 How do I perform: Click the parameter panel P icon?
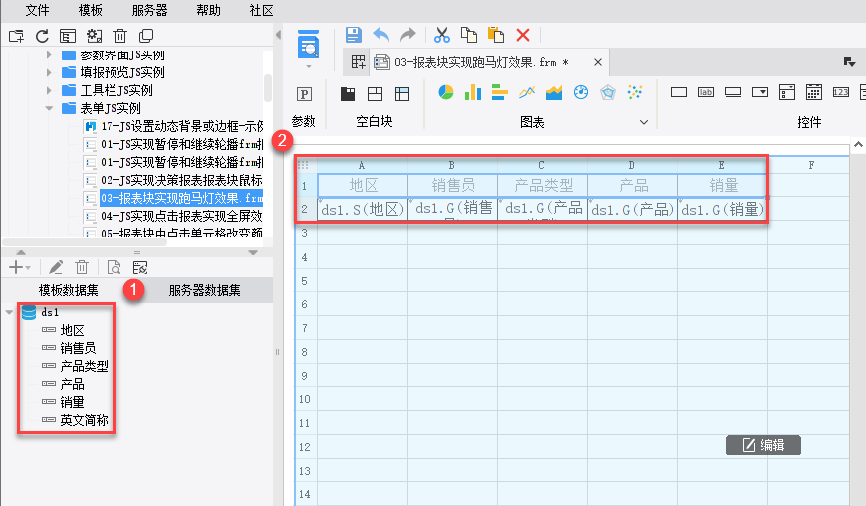coord(304,94)
